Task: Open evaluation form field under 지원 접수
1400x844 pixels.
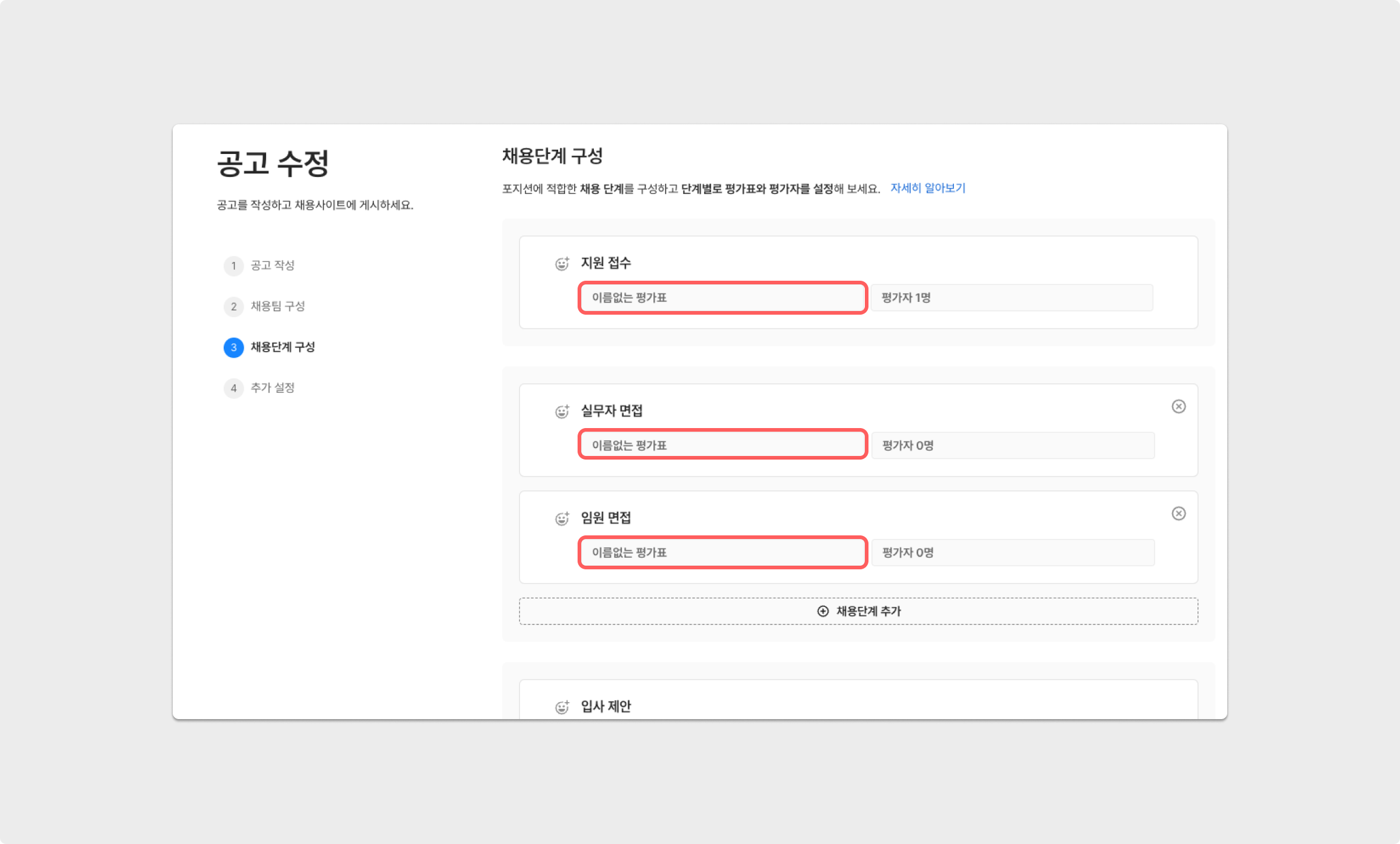Action: pos(722,298)
